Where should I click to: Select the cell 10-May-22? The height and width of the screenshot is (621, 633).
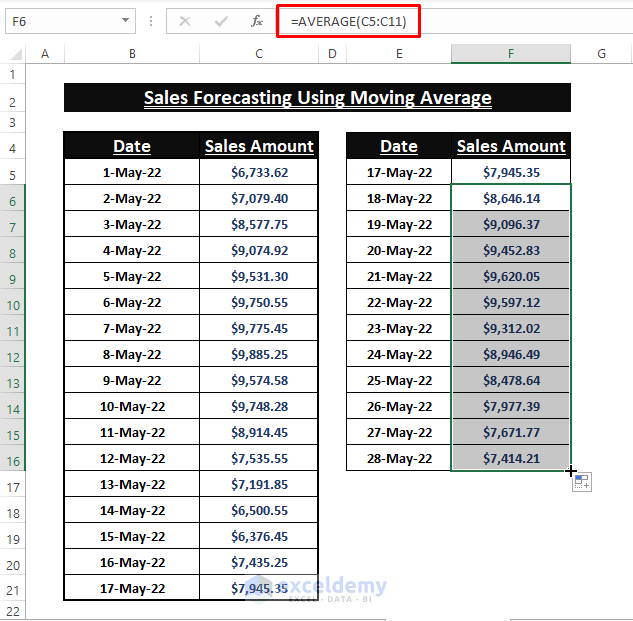[132, 407]
